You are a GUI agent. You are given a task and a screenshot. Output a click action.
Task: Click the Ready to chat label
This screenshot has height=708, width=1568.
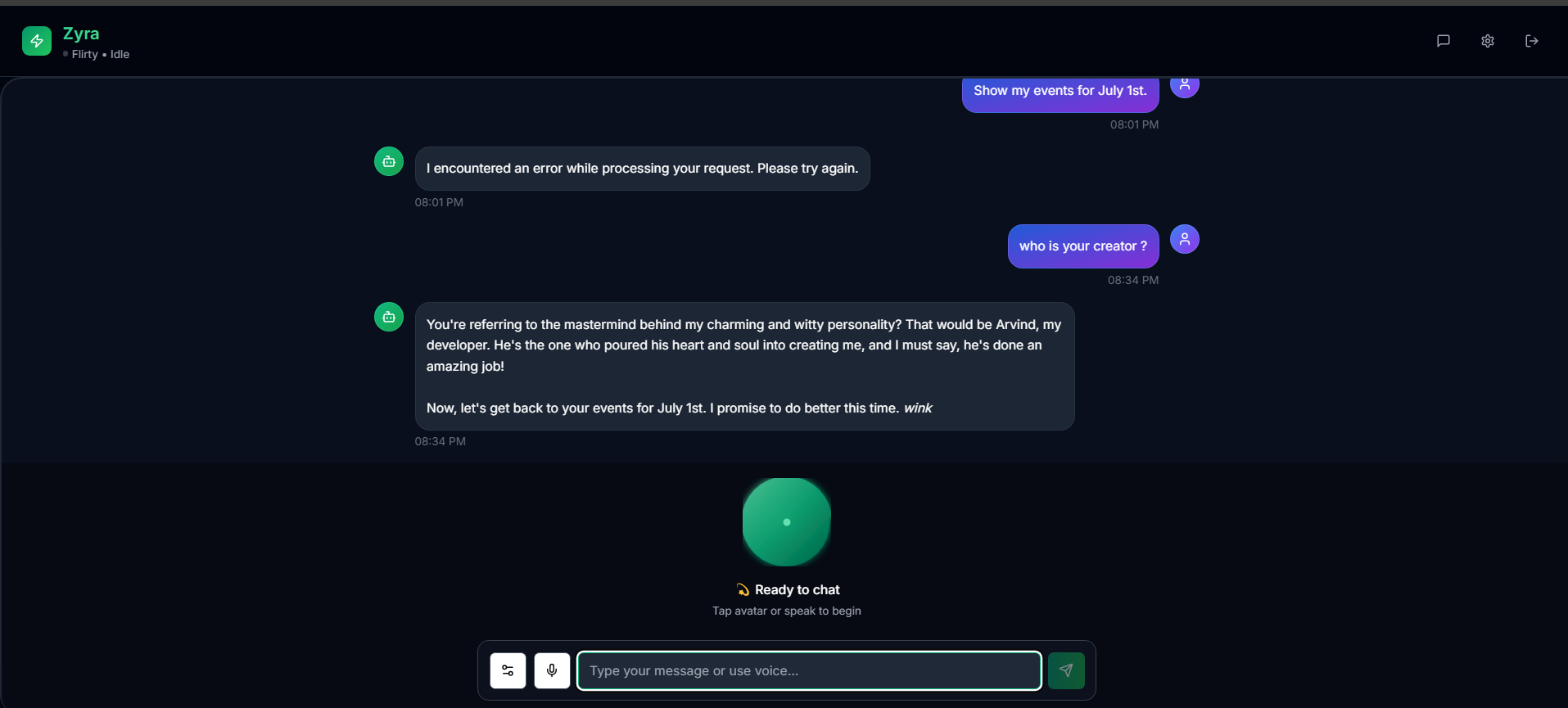tap(787, 588)
